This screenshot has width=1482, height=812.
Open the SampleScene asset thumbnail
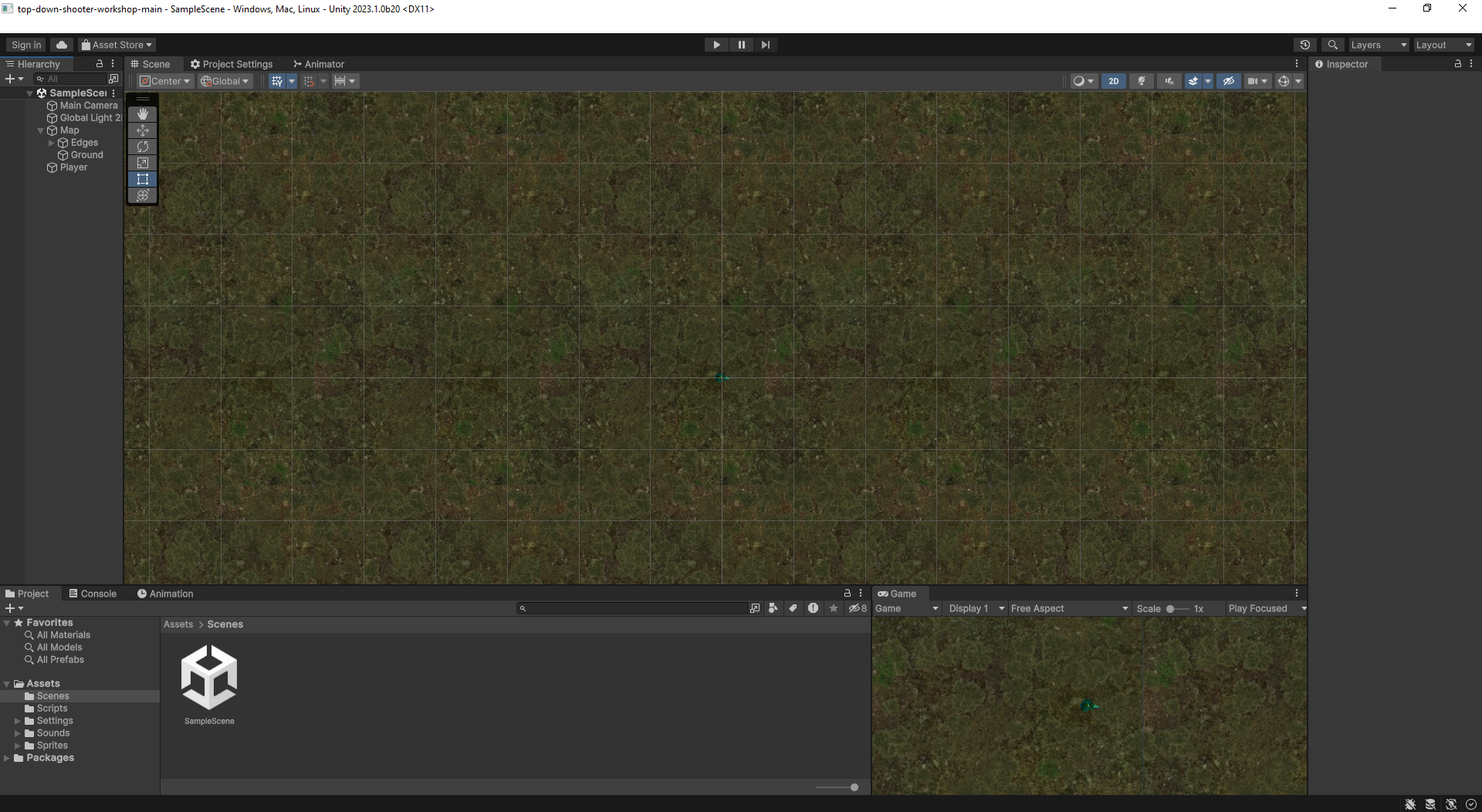coord(208,679)
